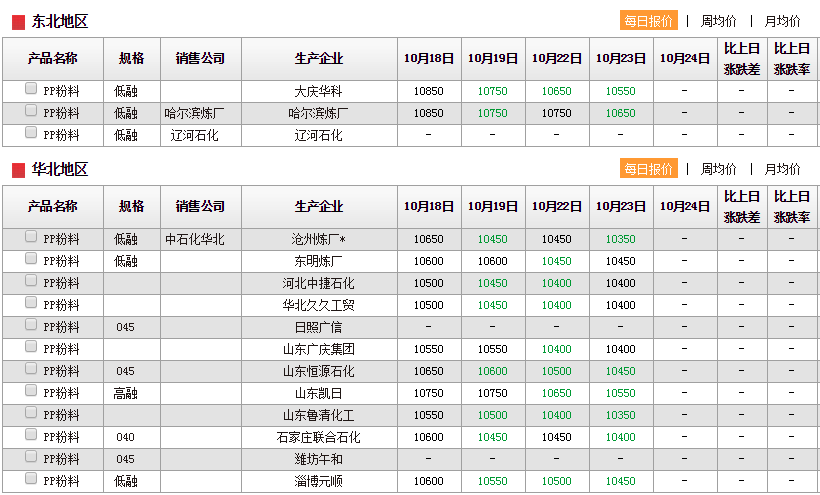The width and height of the screenshot is (820, 495).
Task: Click 040 spec in 石家庄联合石化 row
Action: click(126, 437)
